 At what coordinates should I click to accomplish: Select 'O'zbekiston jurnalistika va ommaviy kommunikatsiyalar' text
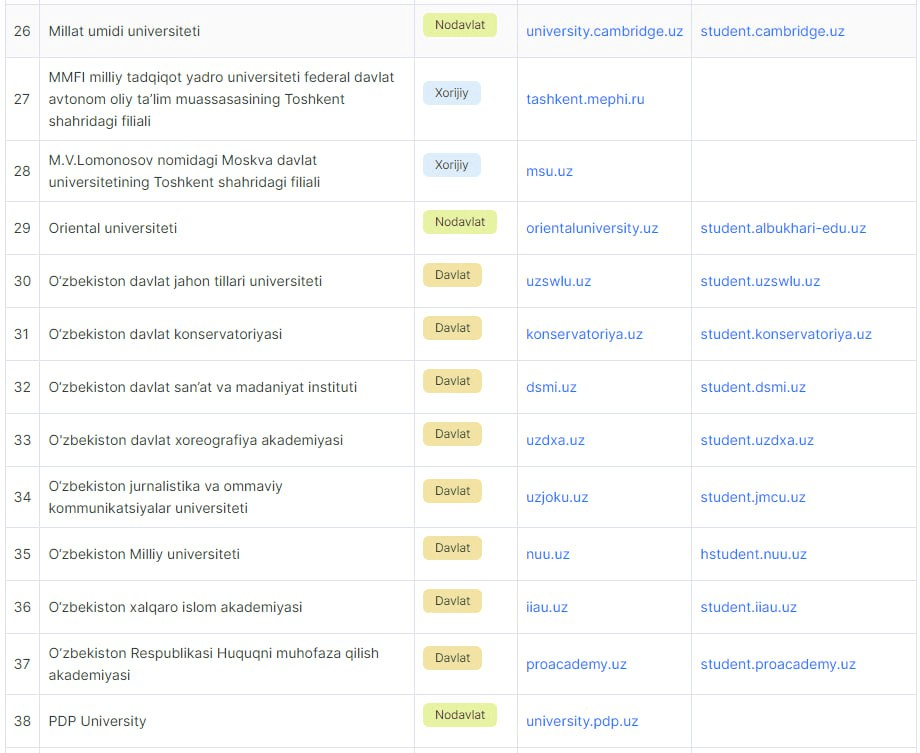pos(165,497)
